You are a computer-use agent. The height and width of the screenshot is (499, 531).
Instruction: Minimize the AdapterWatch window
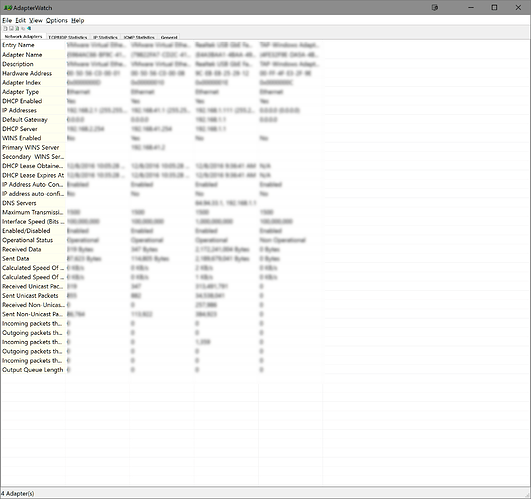(471, 7)
